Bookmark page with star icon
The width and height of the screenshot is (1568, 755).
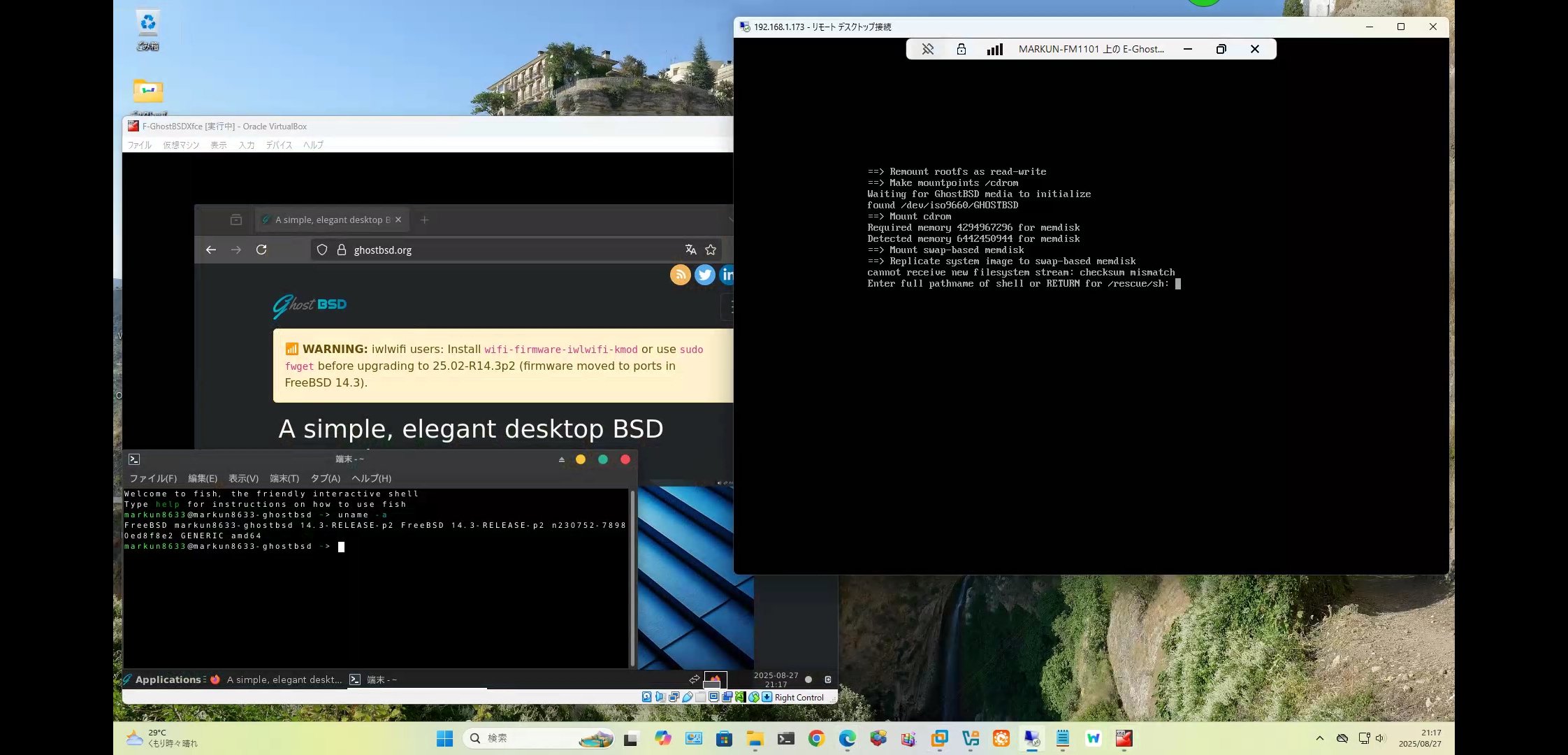pos(711,250)
